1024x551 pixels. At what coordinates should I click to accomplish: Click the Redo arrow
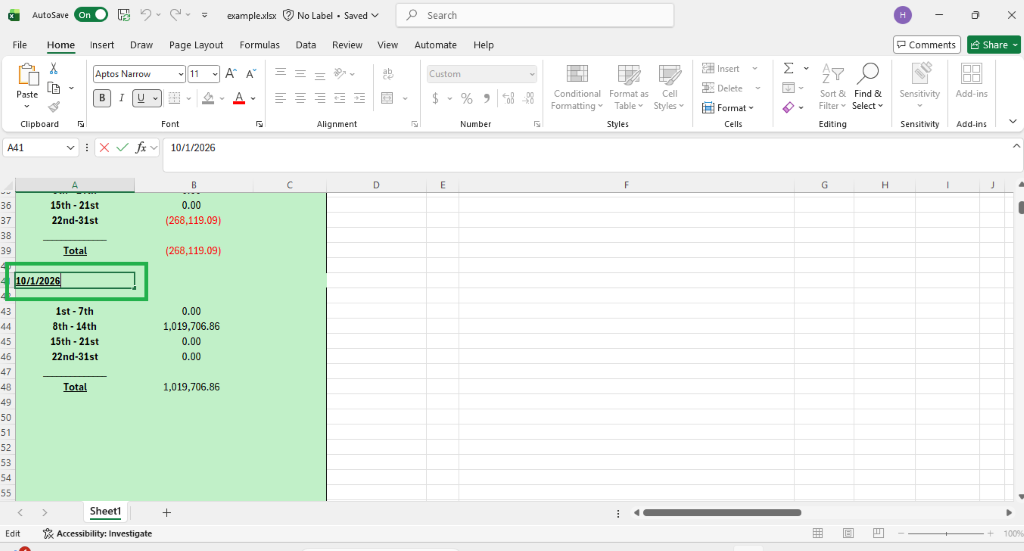[175, 15]
